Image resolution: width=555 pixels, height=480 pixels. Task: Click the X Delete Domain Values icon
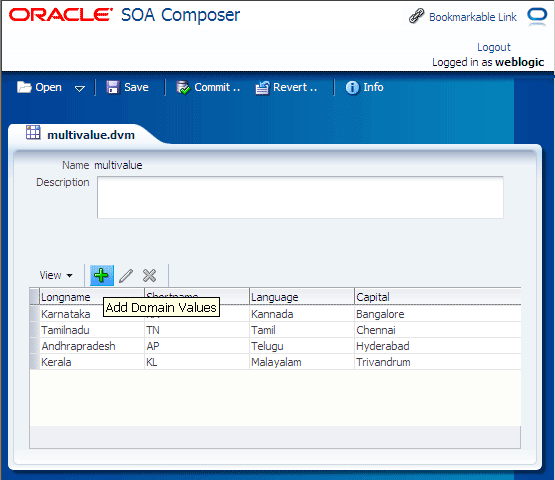(x=149, y=275)
